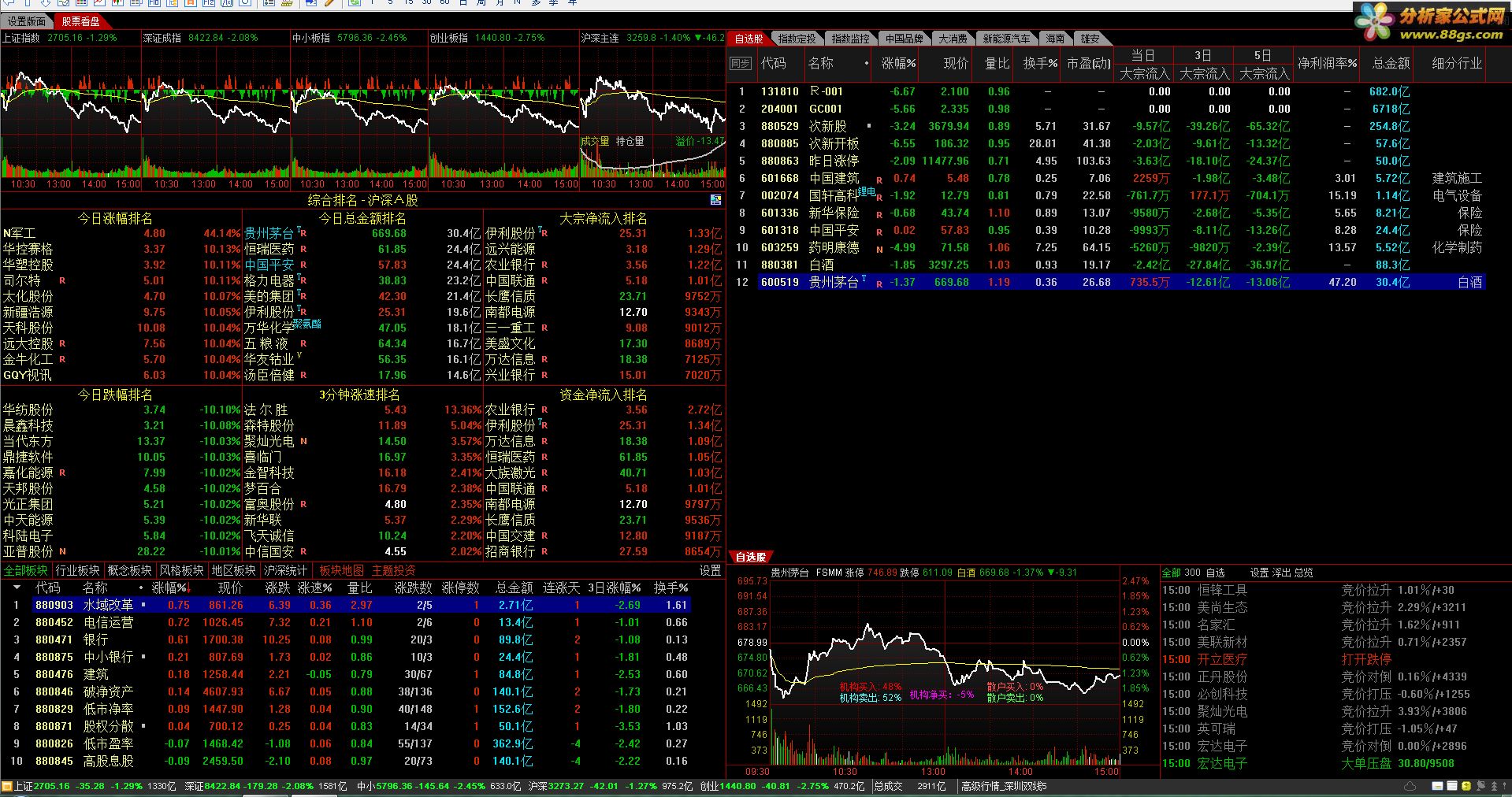This screenshot has height=797, width=1512.
Task: Sort sector list by 现价 column
Action: coord(230,588)
